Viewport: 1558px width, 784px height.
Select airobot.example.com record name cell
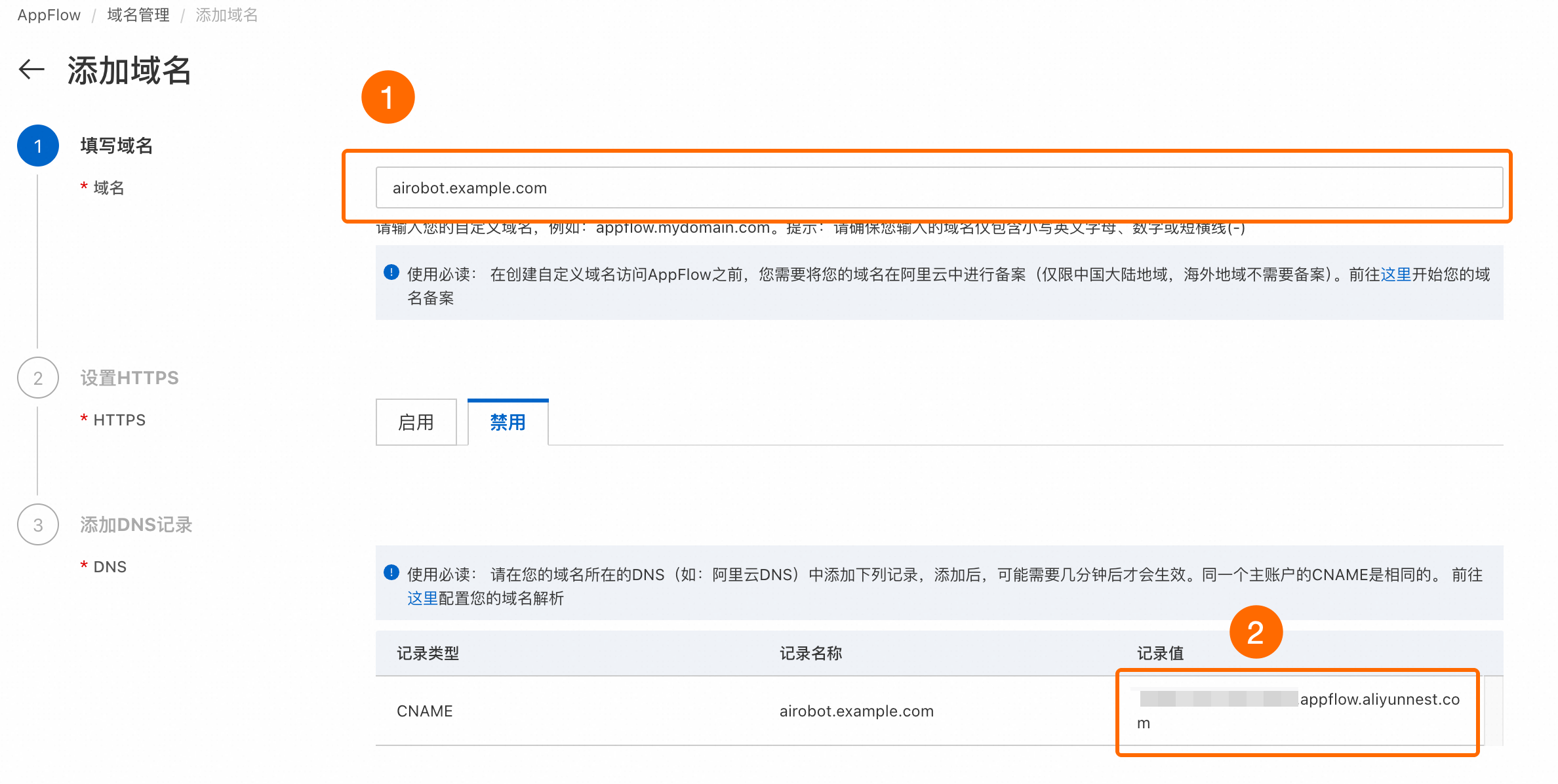coord(856,711)
